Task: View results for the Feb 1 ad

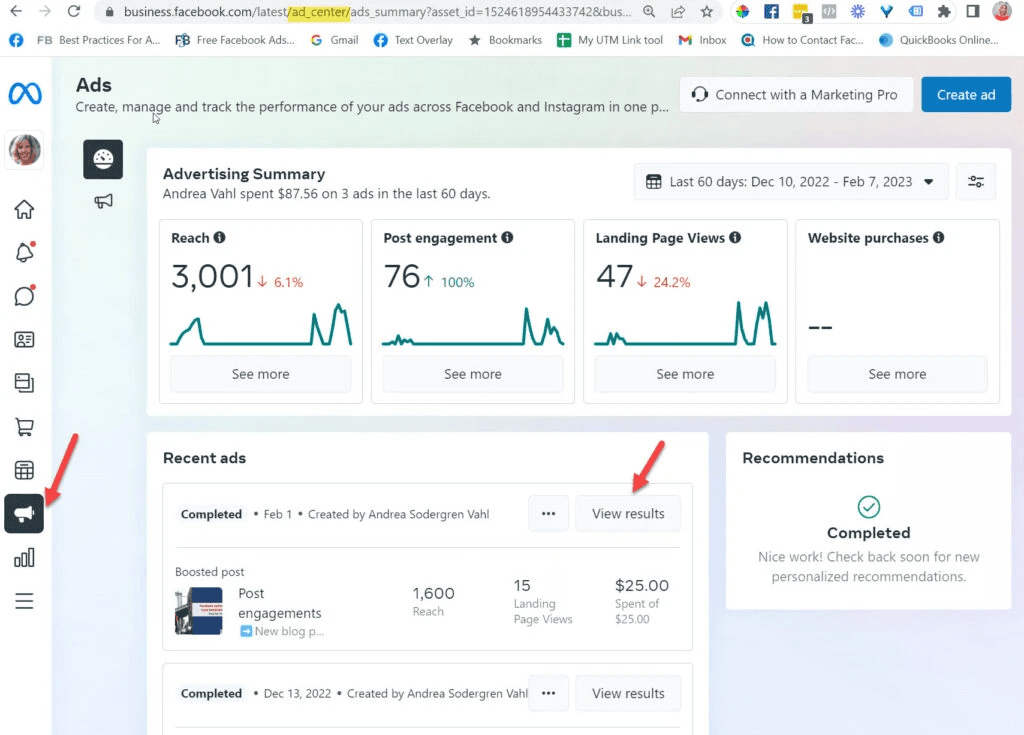Action: tap(628, 514)
